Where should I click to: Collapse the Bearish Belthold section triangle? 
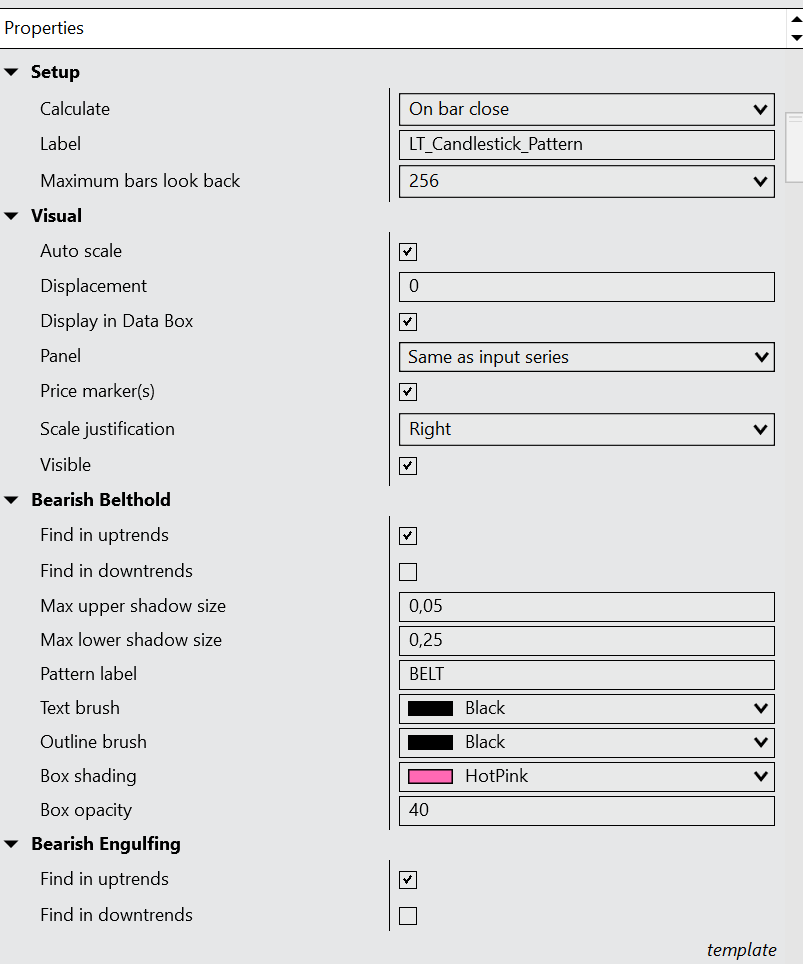pyautogui.click(x=12, y=500)
